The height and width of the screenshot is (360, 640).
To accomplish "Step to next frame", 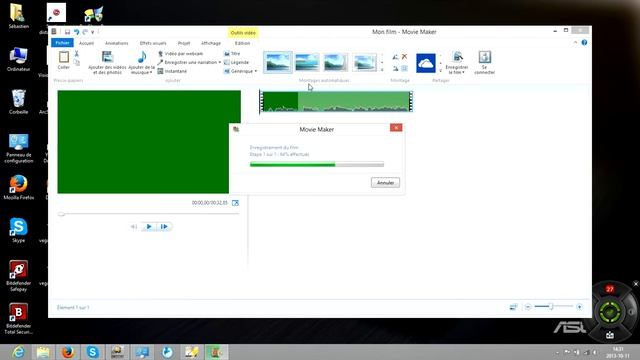I will [x=164, y=227].
